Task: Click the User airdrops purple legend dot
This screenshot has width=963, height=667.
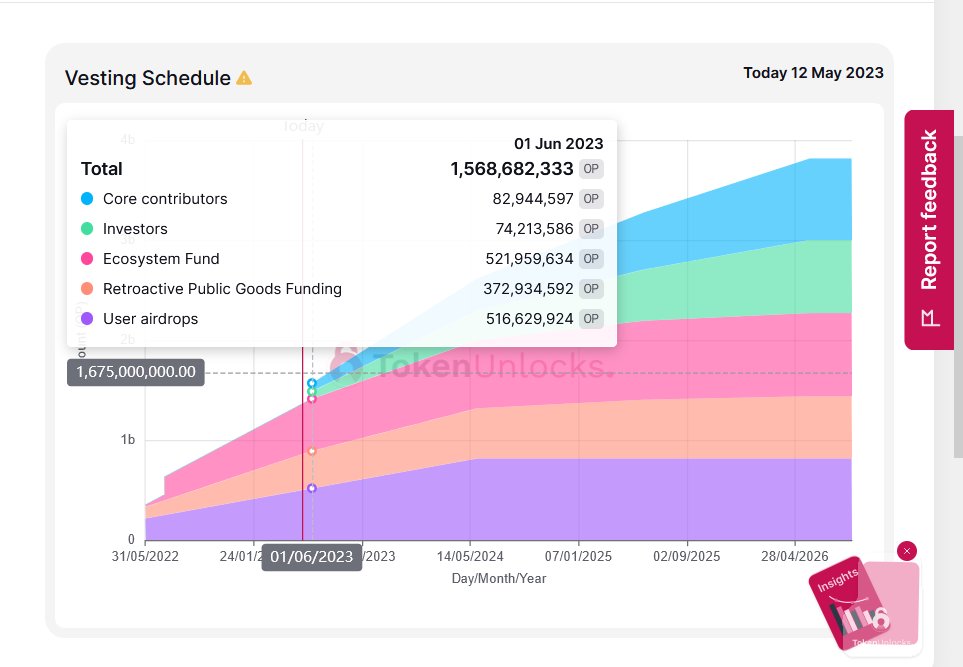Action: click(x=87, y=319)
